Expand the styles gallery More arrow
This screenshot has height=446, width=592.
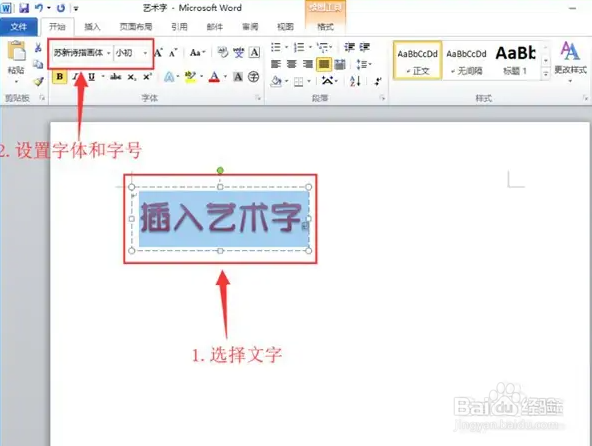pos(546,74)
